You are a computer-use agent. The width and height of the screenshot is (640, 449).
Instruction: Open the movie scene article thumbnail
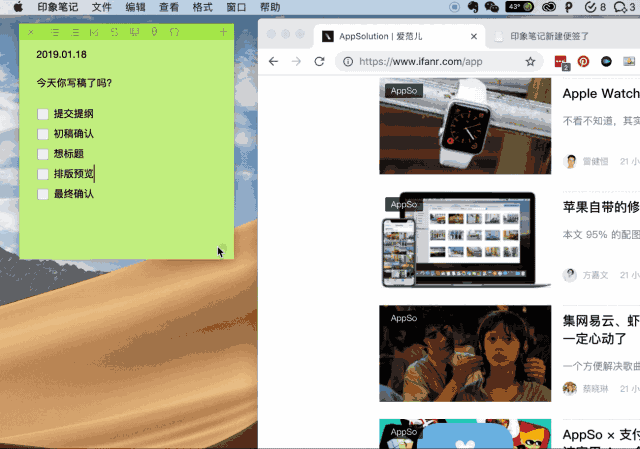[x=465, y=353]
